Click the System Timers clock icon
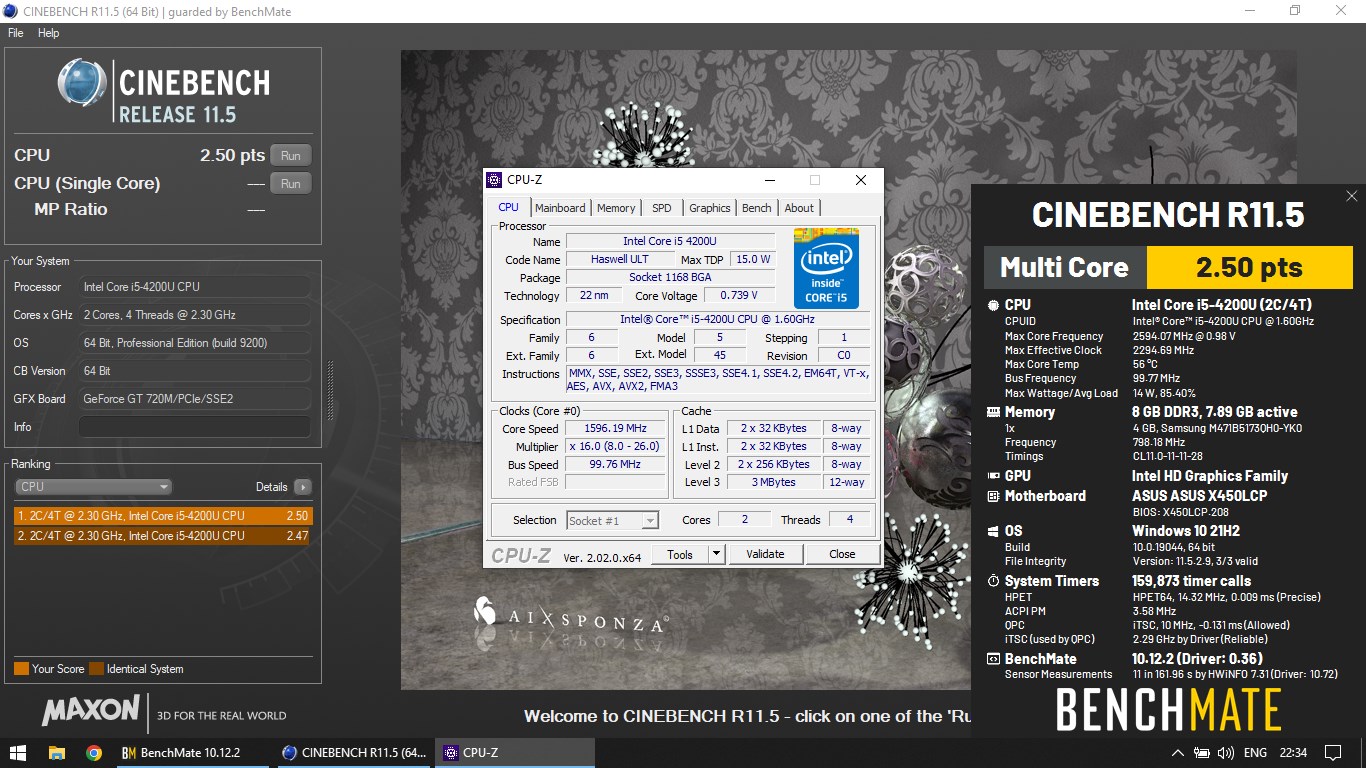The image size is (1366, 768). (993, 581)
